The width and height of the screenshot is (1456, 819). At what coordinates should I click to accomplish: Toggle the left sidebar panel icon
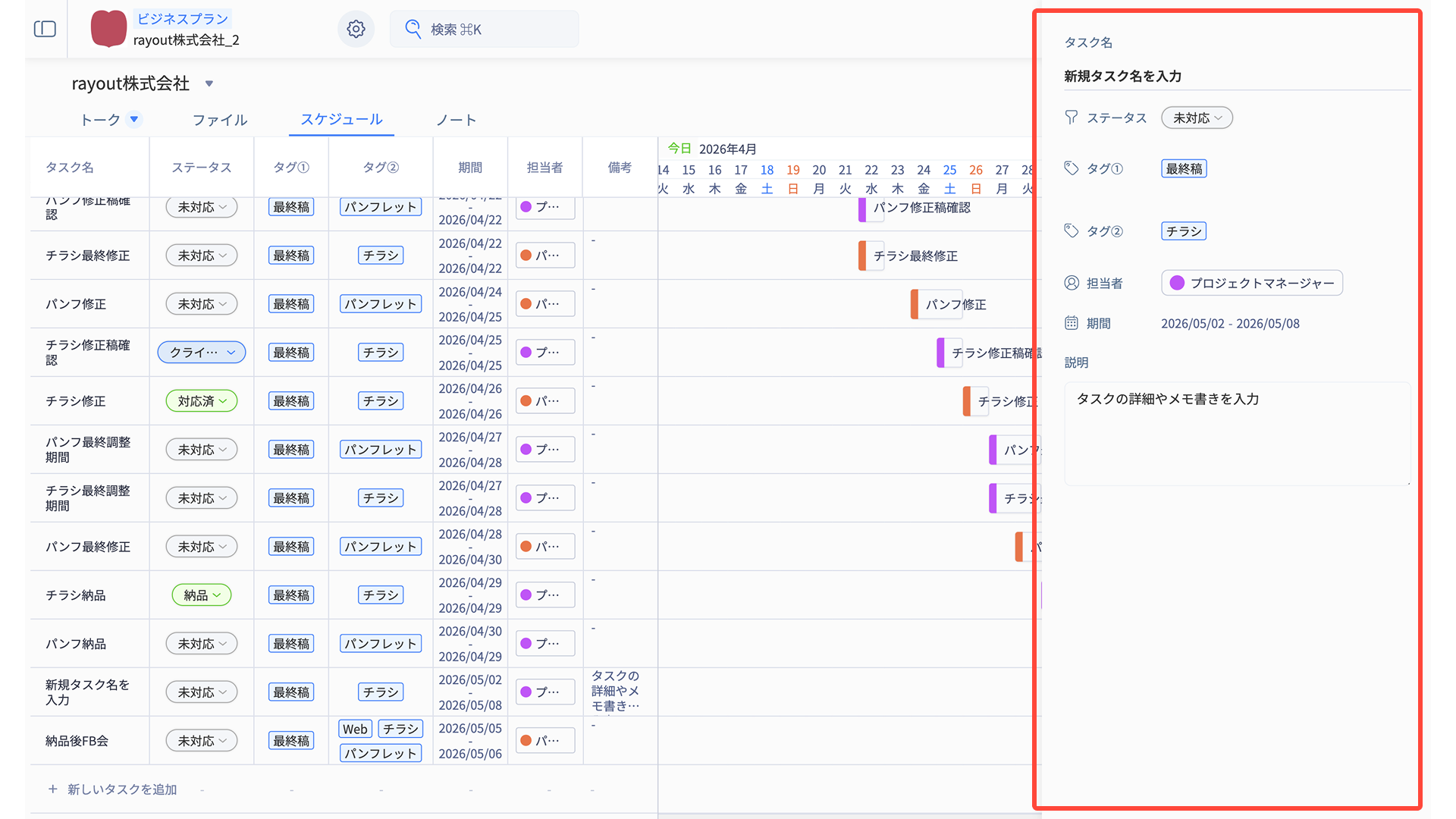(45, 29)
